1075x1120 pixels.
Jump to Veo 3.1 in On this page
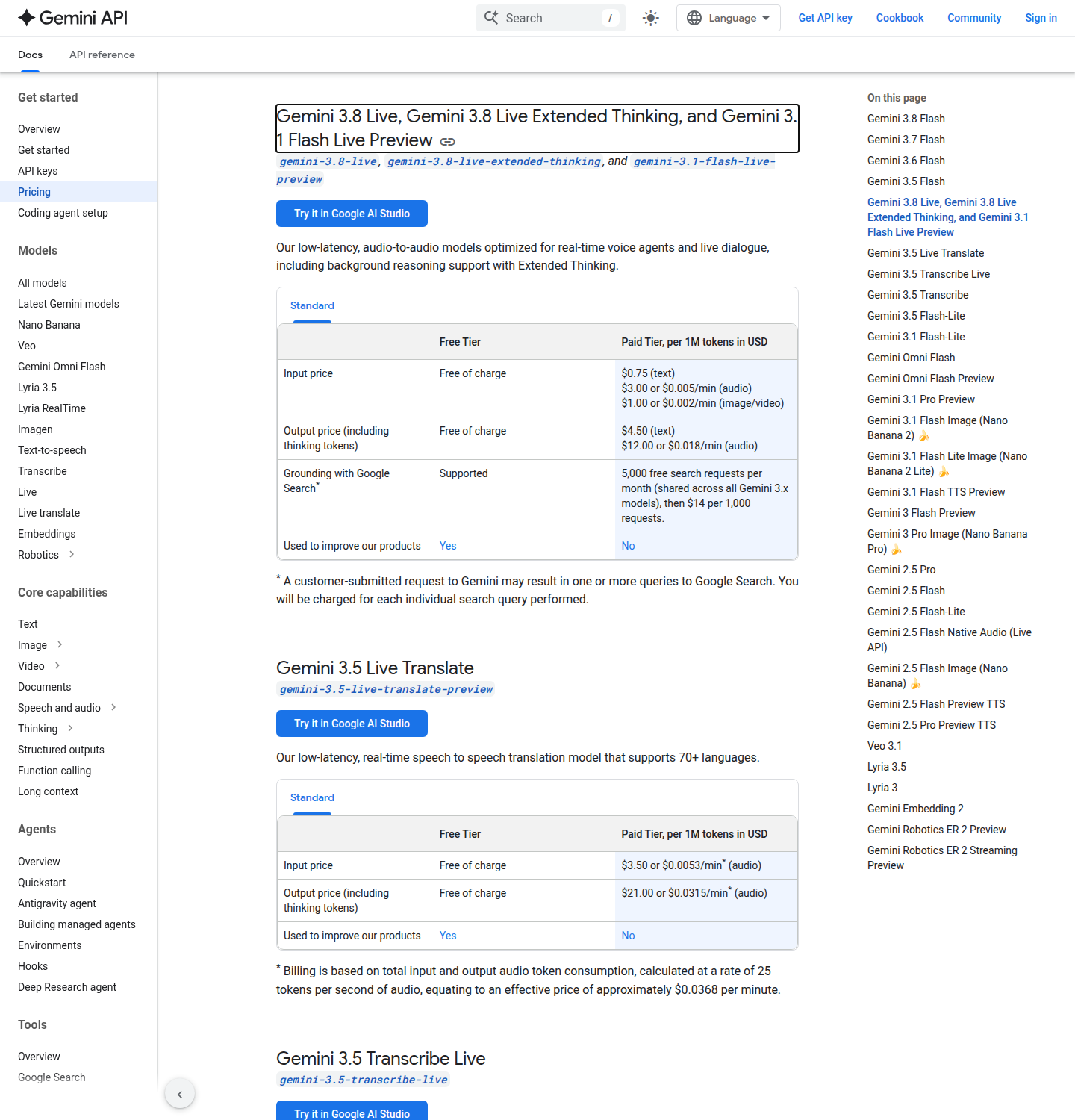tap(885, 746)
